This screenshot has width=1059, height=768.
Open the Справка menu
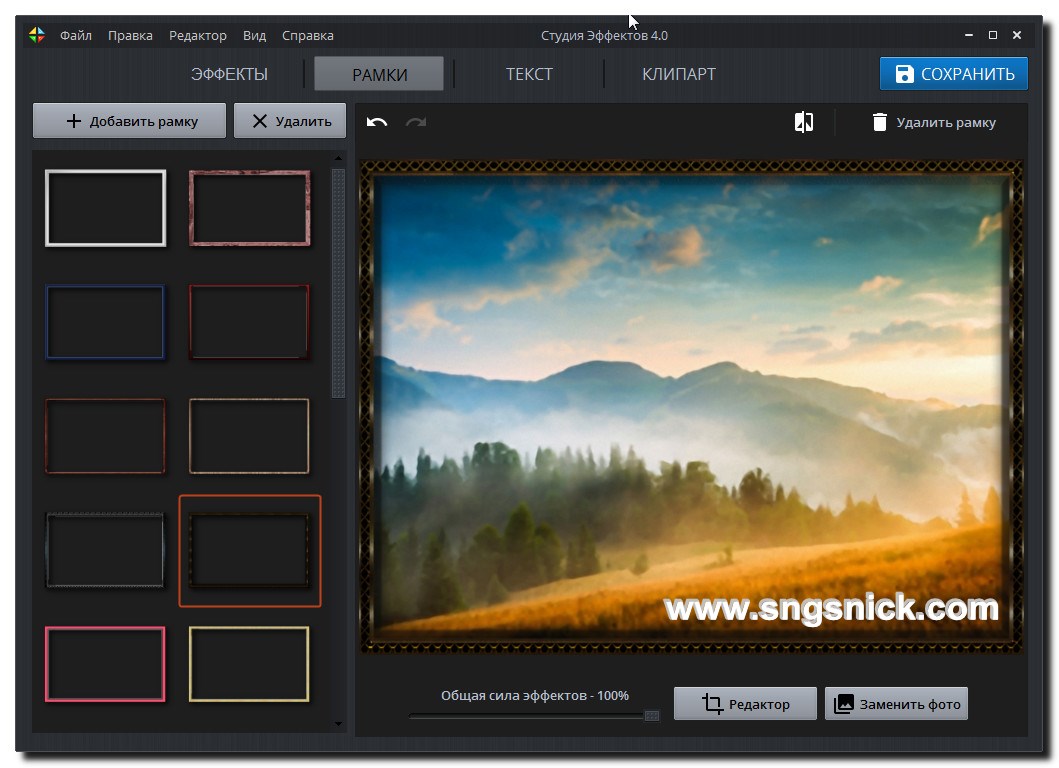308,35
